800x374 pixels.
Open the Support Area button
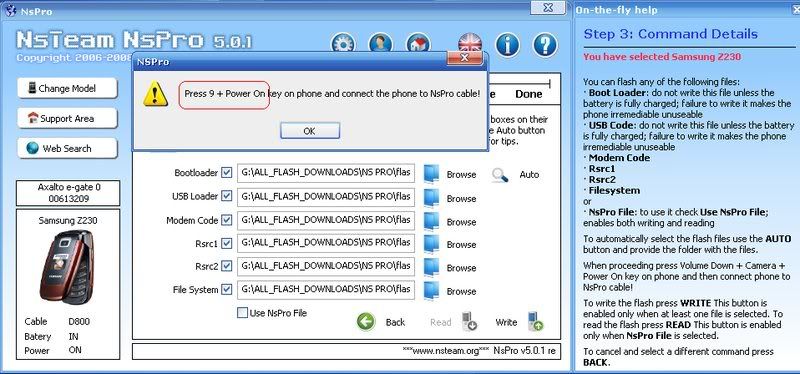pyautogui.click(x=67, y=118)
